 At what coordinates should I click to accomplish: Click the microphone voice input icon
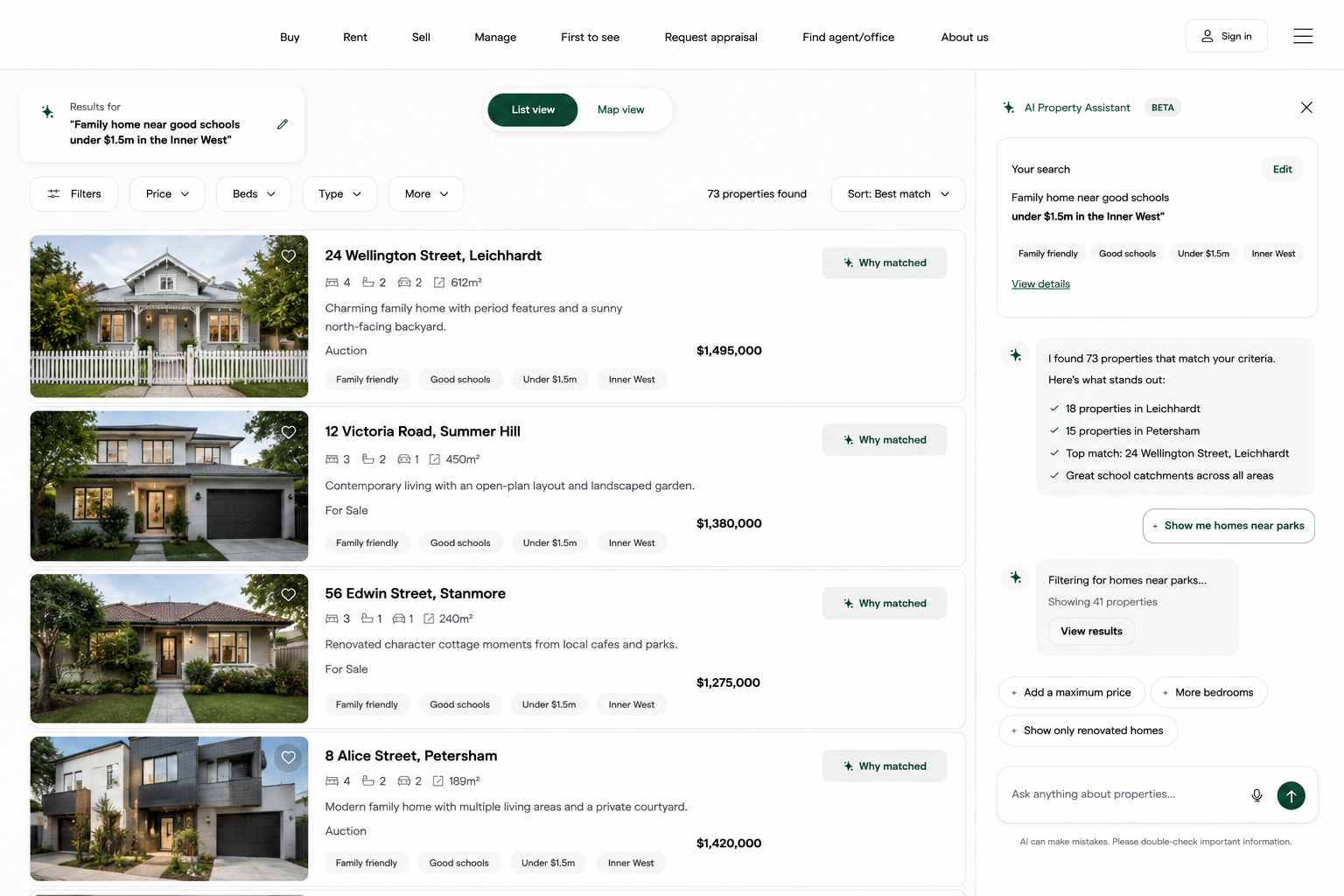click(1256, 795)
